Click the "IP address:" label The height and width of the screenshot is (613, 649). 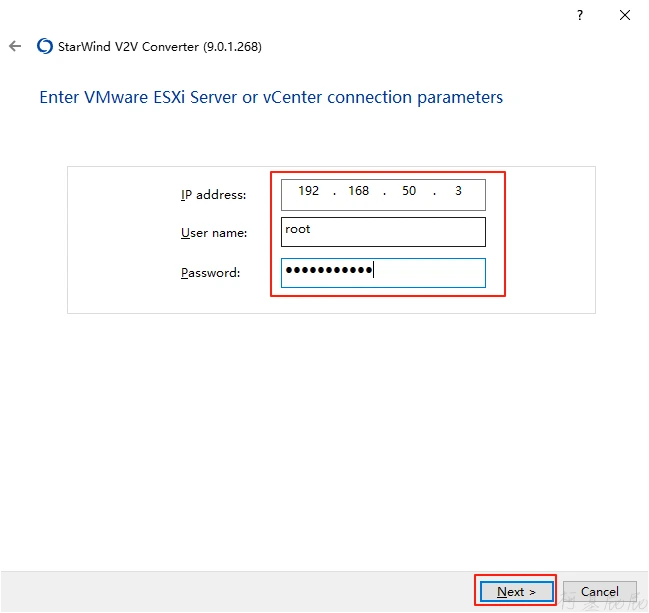(213, 195)
